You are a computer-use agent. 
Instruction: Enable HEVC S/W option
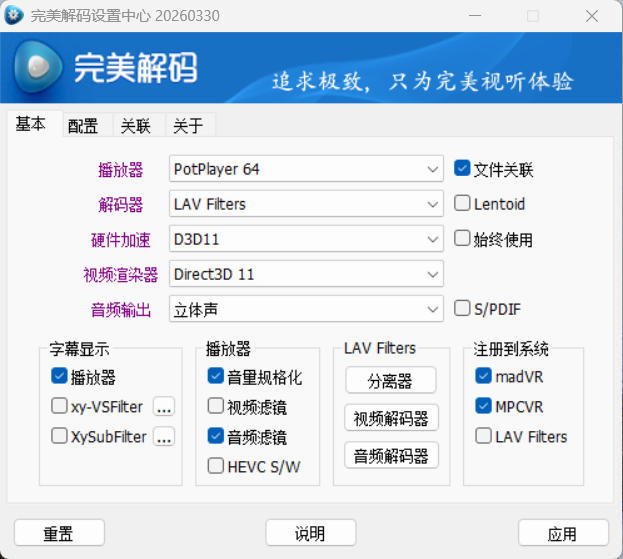pyautogui.click(x=216, y=466)
